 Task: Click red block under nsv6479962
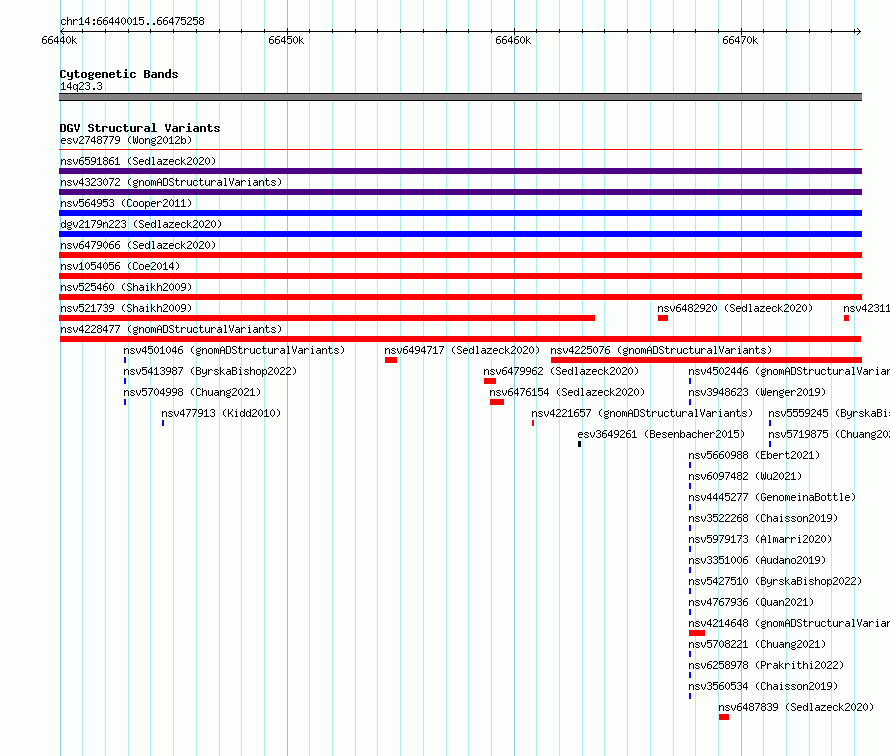(x=490, y=381)
